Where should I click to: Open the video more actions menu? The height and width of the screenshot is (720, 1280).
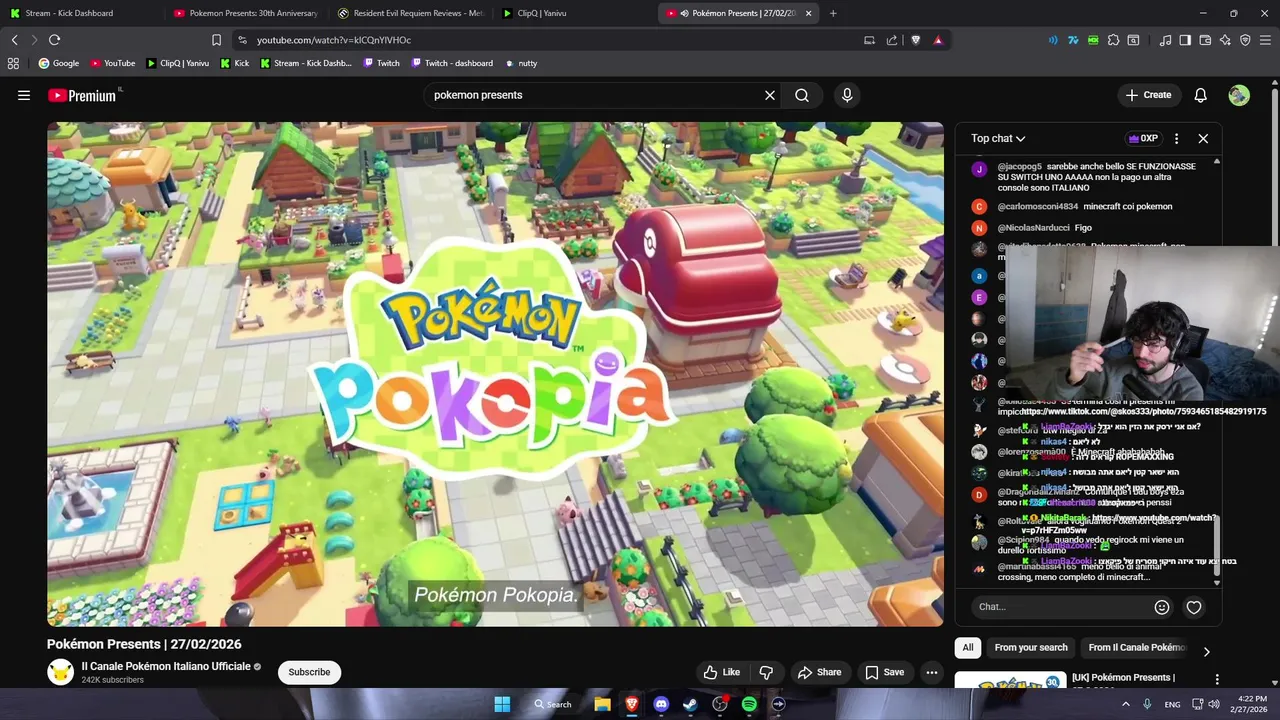tap(932, 672)
